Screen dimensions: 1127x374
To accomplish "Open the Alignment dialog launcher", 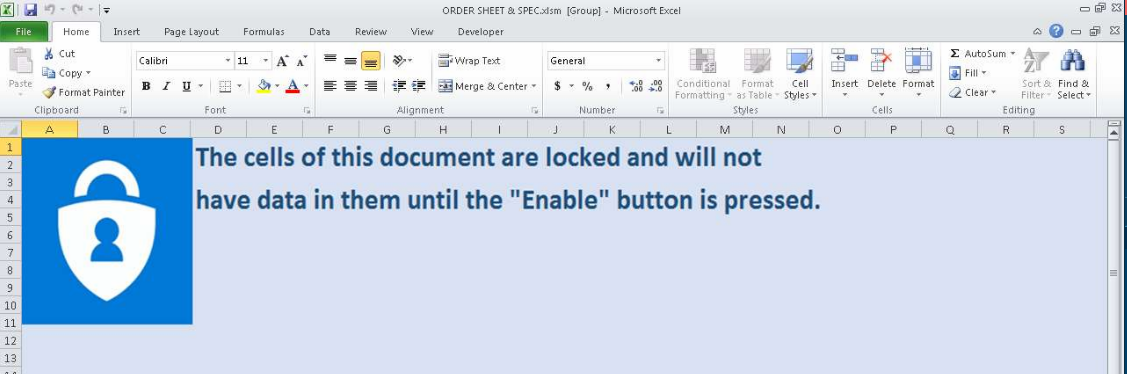I will click(x=535, y=111).
